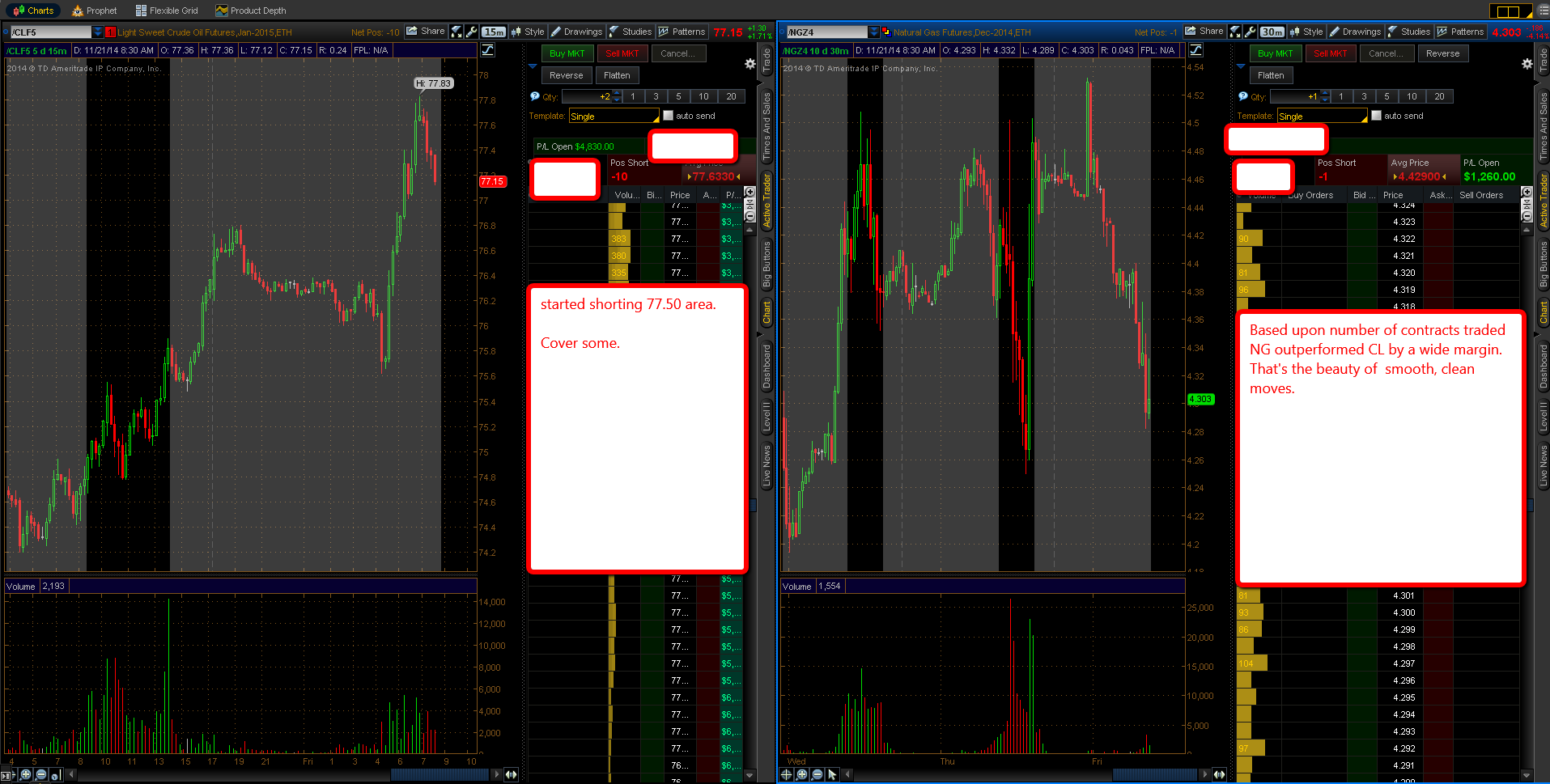The image size is (1550, 784).
Task: Click the red alert badge beside /CLF5
Action: [111, 32]
